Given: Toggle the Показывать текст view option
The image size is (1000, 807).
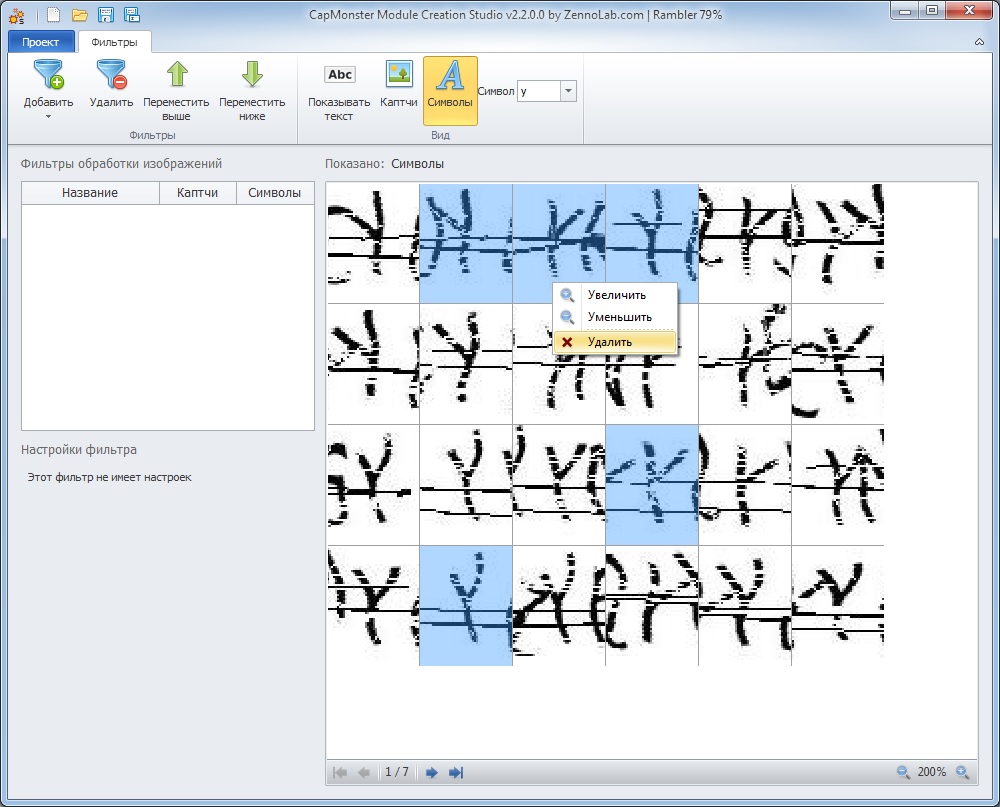Looking at the screenshot, I should coord(339,76).
